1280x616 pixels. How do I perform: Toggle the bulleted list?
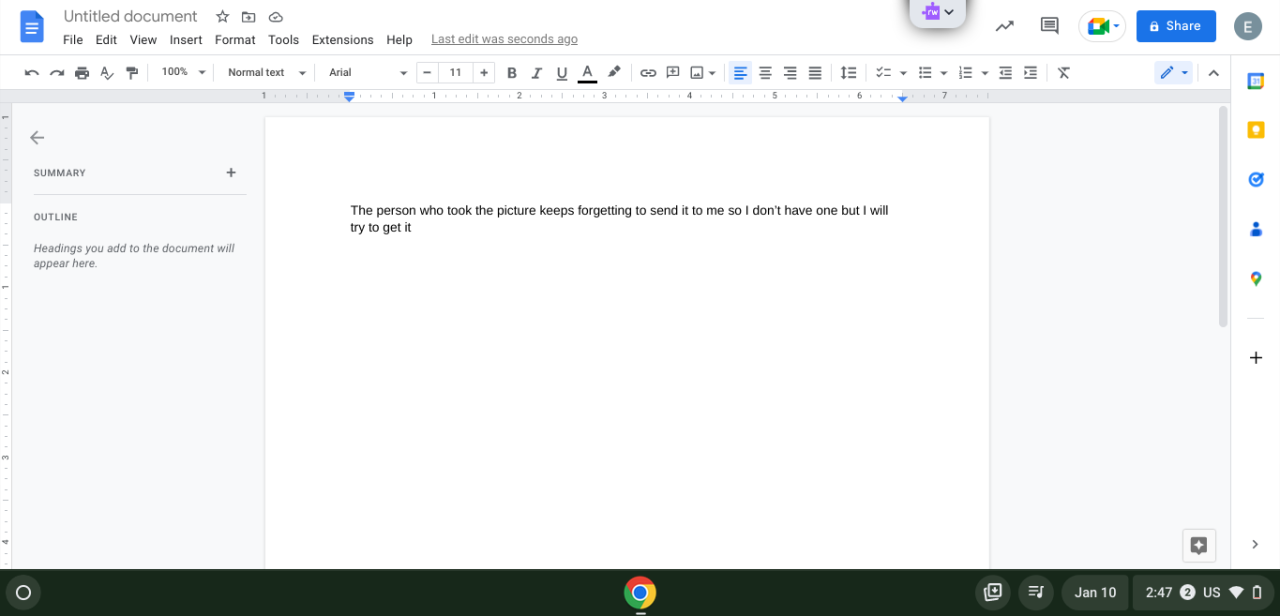(x=925, y=73)
